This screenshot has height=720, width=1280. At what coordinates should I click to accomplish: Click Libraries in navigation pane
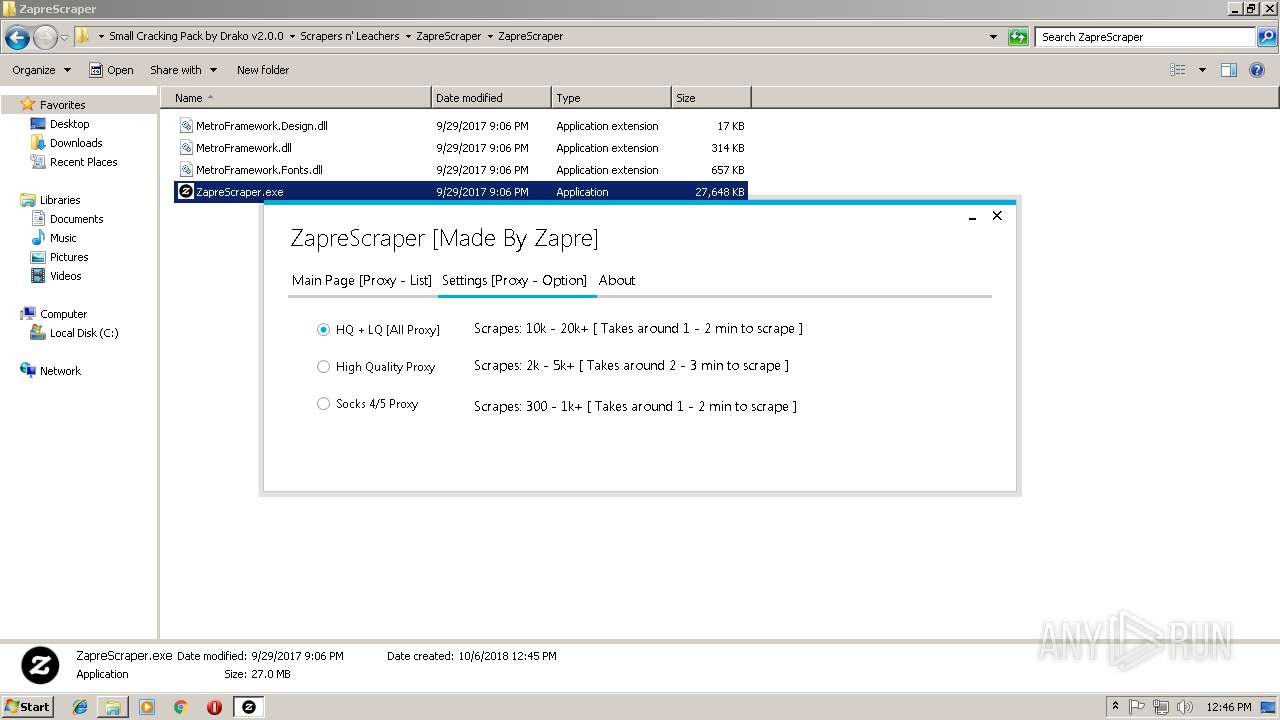coord(60,200)
